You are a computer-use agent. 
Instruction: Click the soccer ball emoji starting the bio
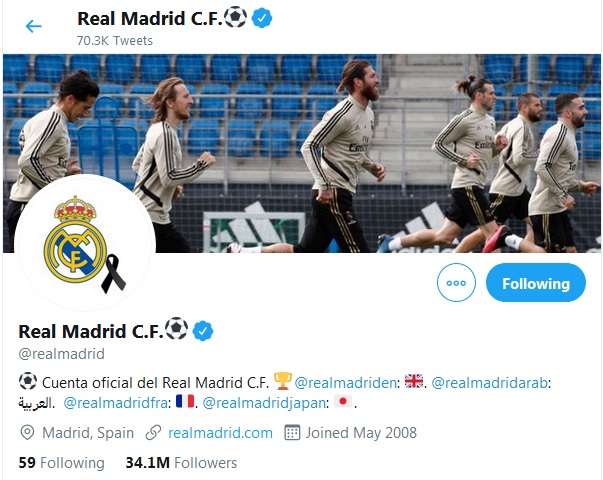[x=28, y=382]
